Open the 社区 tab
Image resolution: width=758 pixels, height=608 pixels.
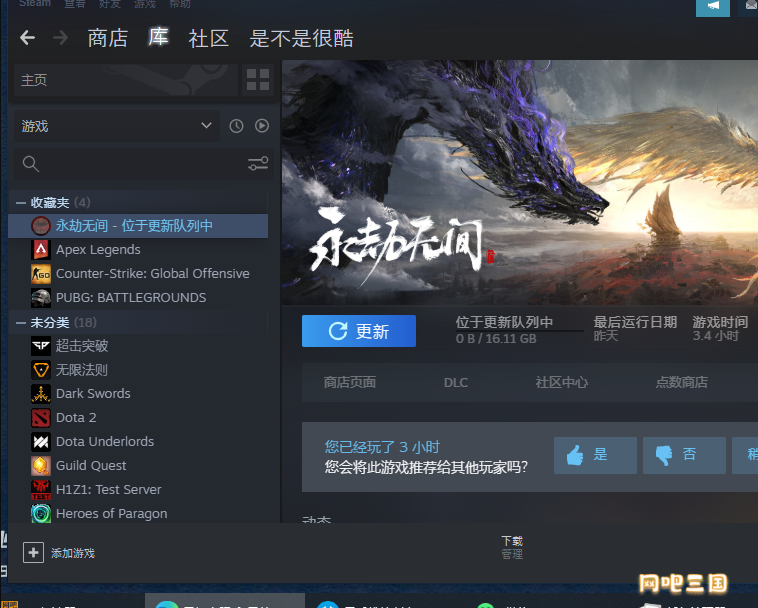point(208,38)
